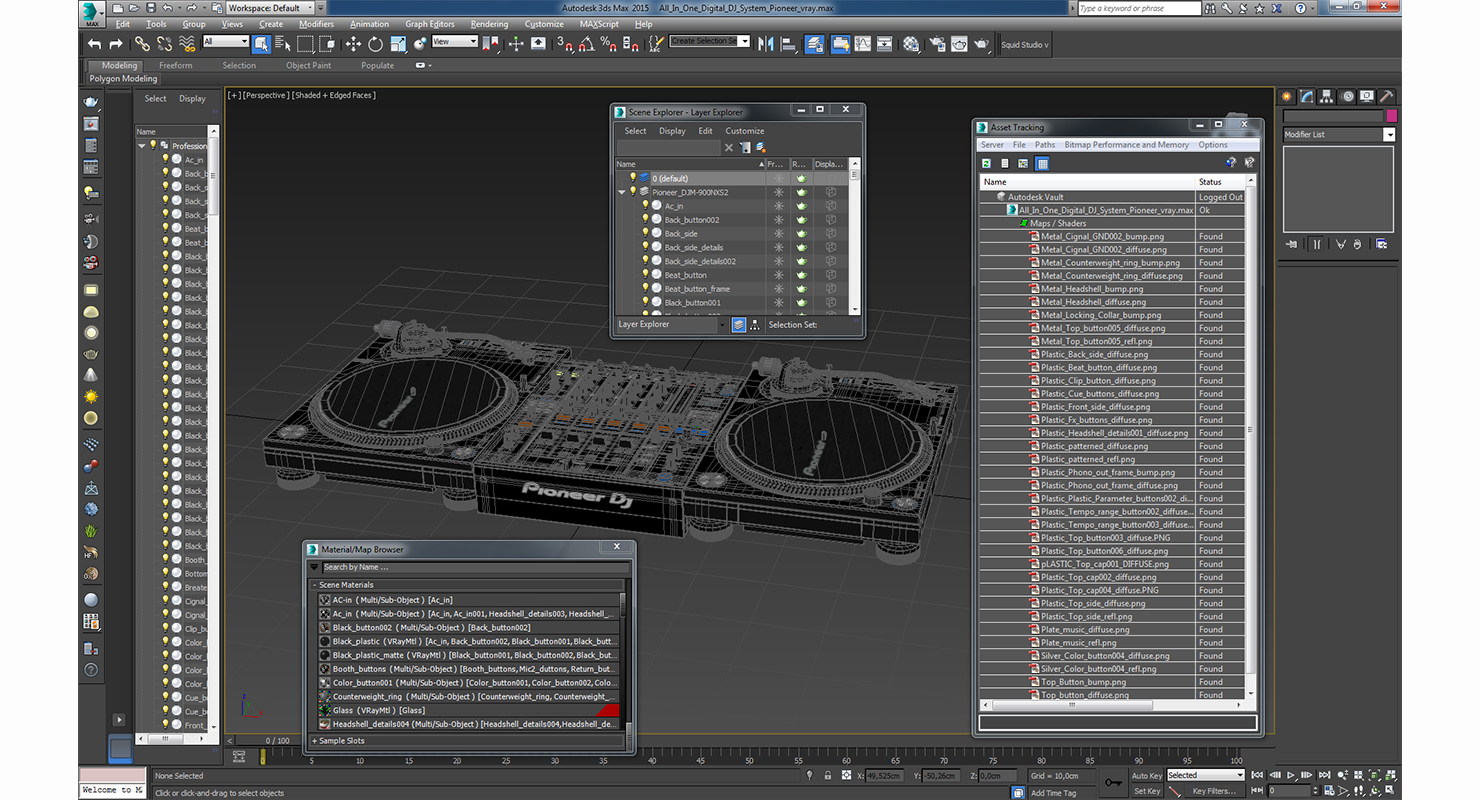Click the Key Filters button
This screenshot has width=1480, height=800.
coord(1213,791)
